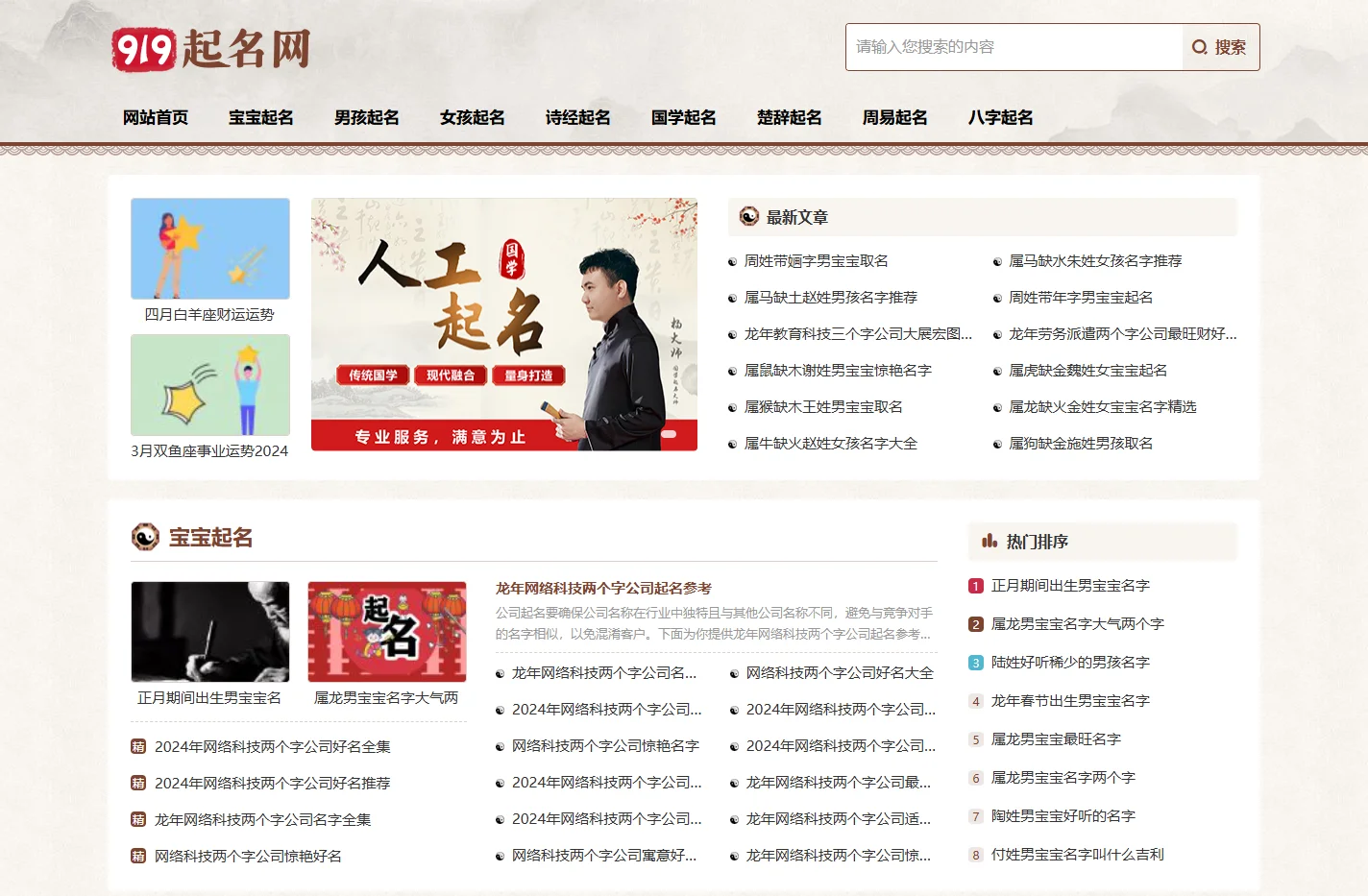The height and width of the screenshot is (896, 1368).
Task: Open link 龙年网络科技两个字公司适...
Action: 839,819
